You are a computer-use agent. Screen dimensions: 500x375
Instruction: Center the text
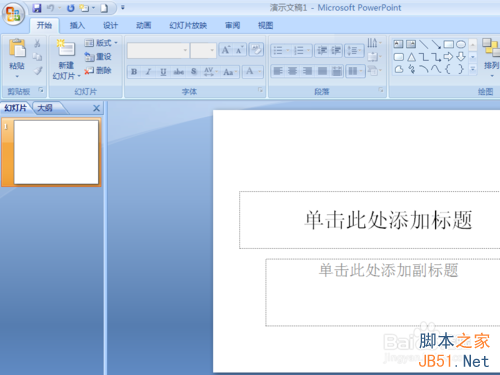[292, 71]
